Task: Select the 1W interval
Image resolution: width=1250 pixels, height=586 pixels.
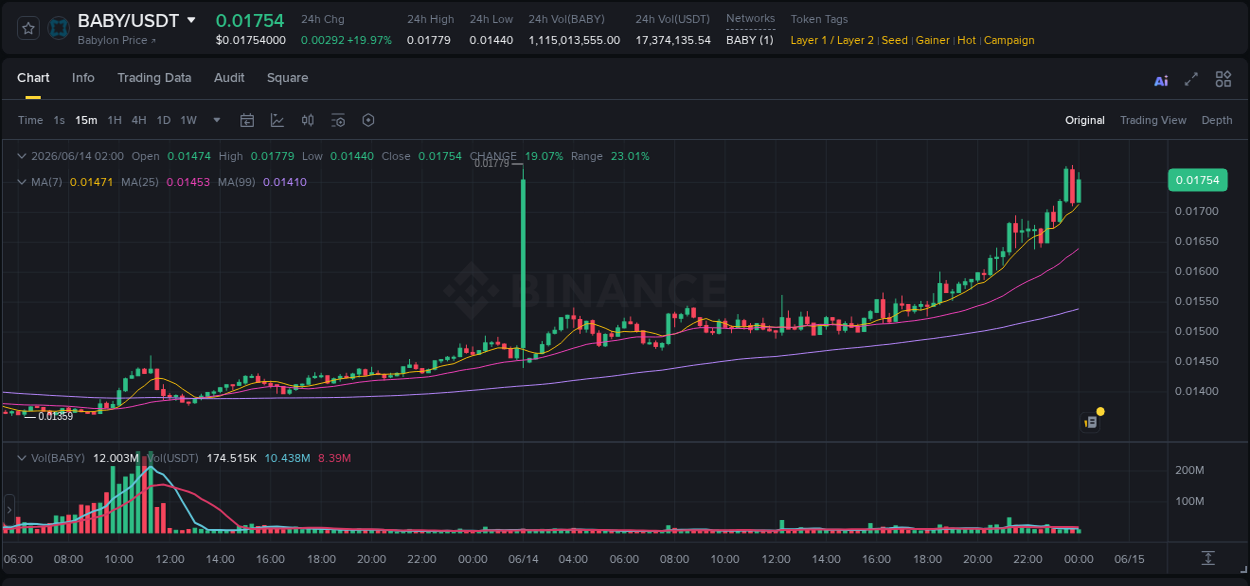Action: (x=188, y=120)
